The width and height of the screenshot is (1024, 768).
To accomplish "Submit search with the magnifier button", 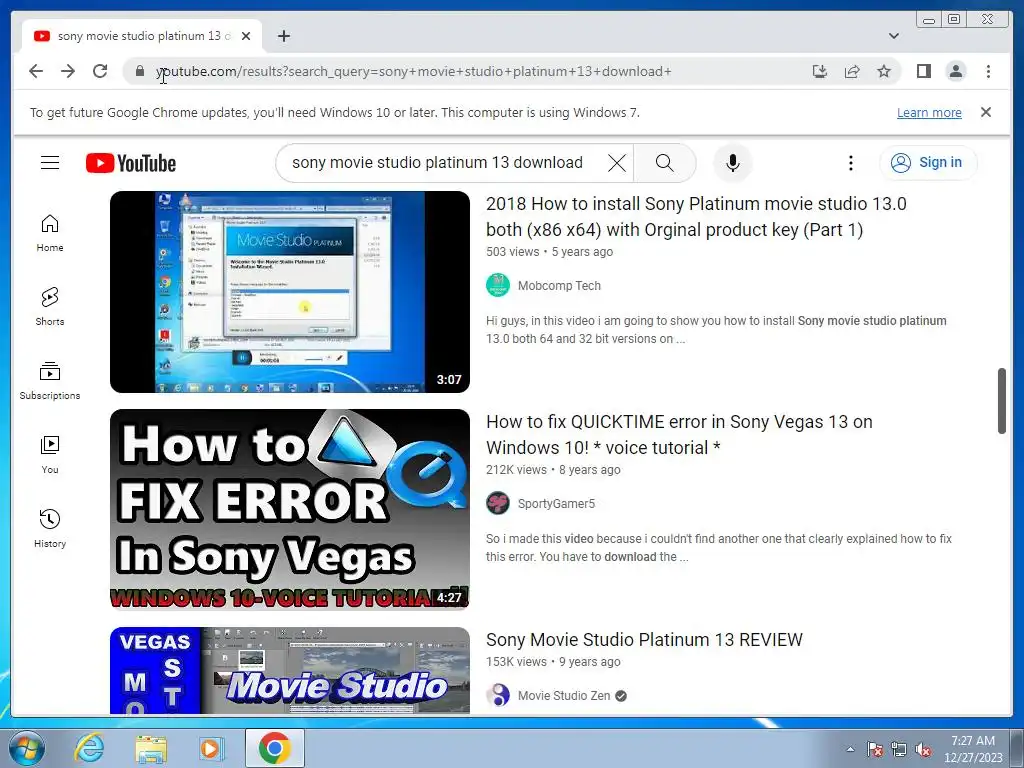I will tap(664, 163).
